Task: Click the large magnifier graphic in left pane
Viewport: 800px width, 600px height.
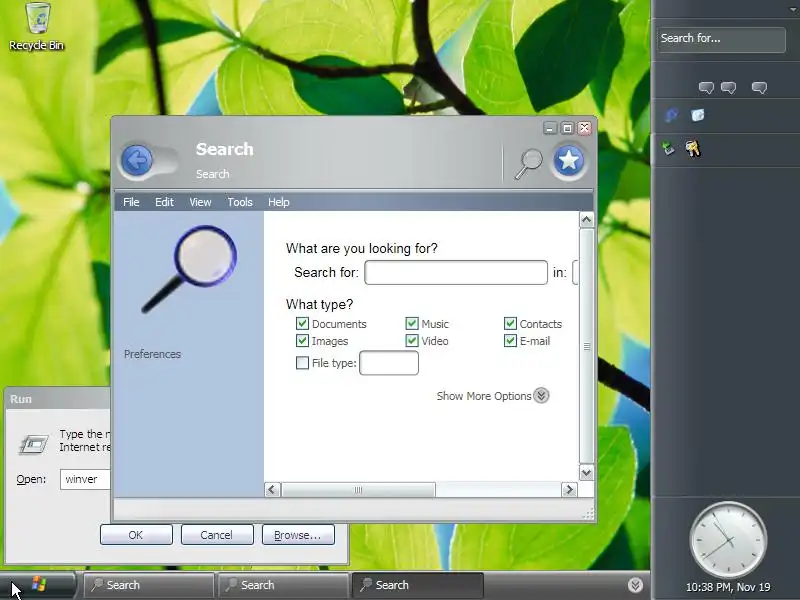Action: pyautogui.click(x=190, y=269)
